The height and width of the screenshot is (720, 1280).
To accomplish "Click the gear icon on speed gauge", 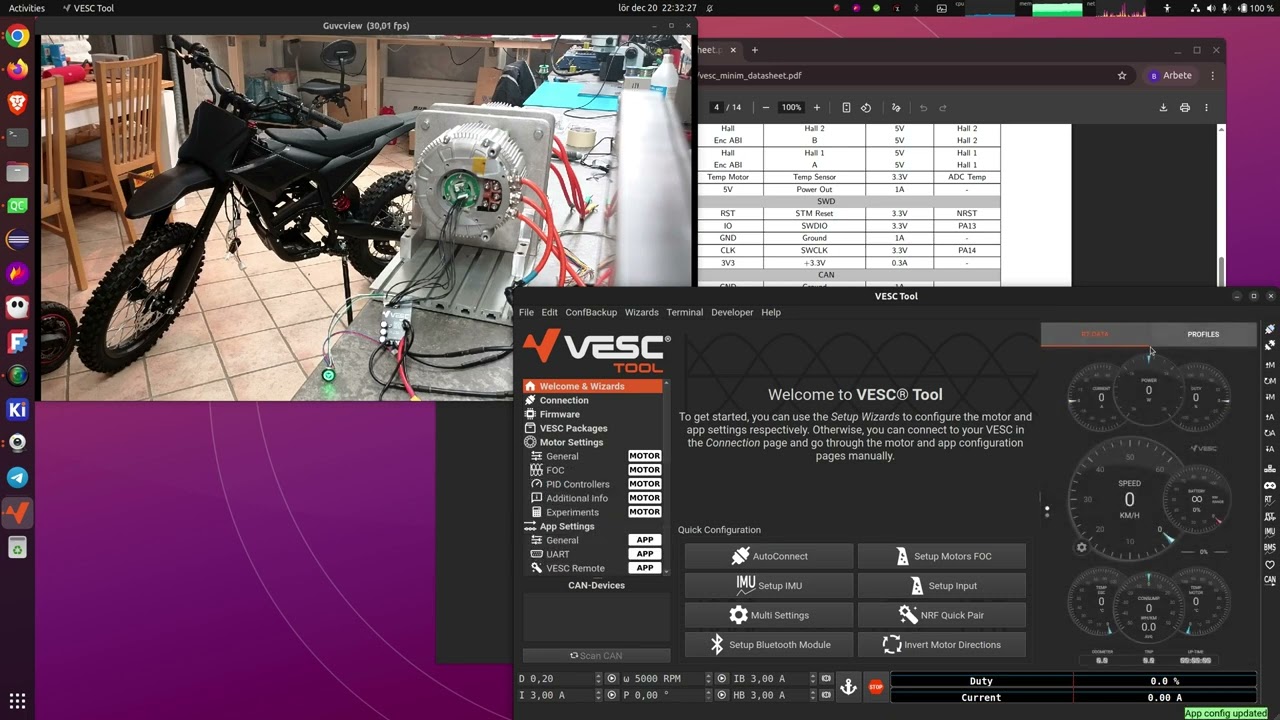I will [x=1081, y=547].
